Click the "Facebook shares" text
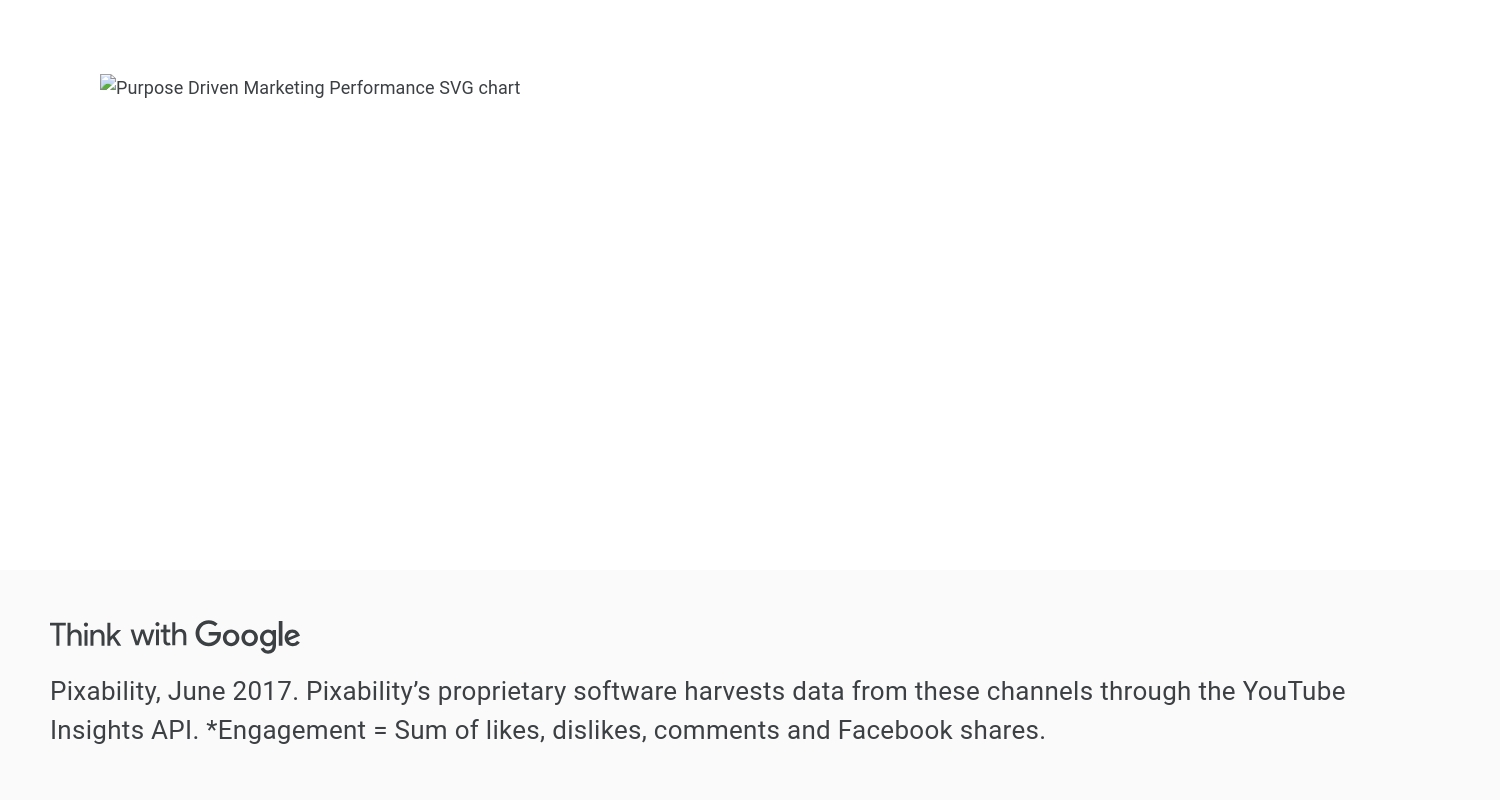This screenshot has height=800, width=1500. pyautogui.click(x=941, y=730)
